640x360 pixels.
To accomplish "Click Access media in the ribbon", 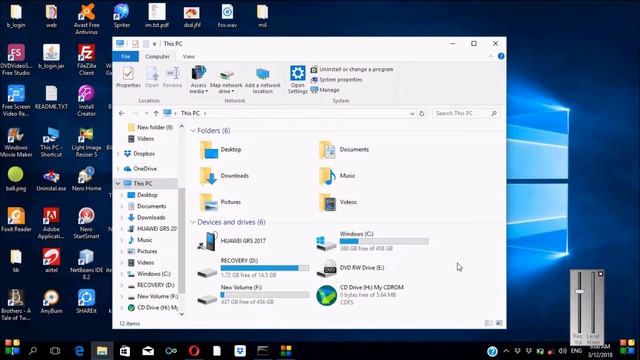I will pos(198,80).
